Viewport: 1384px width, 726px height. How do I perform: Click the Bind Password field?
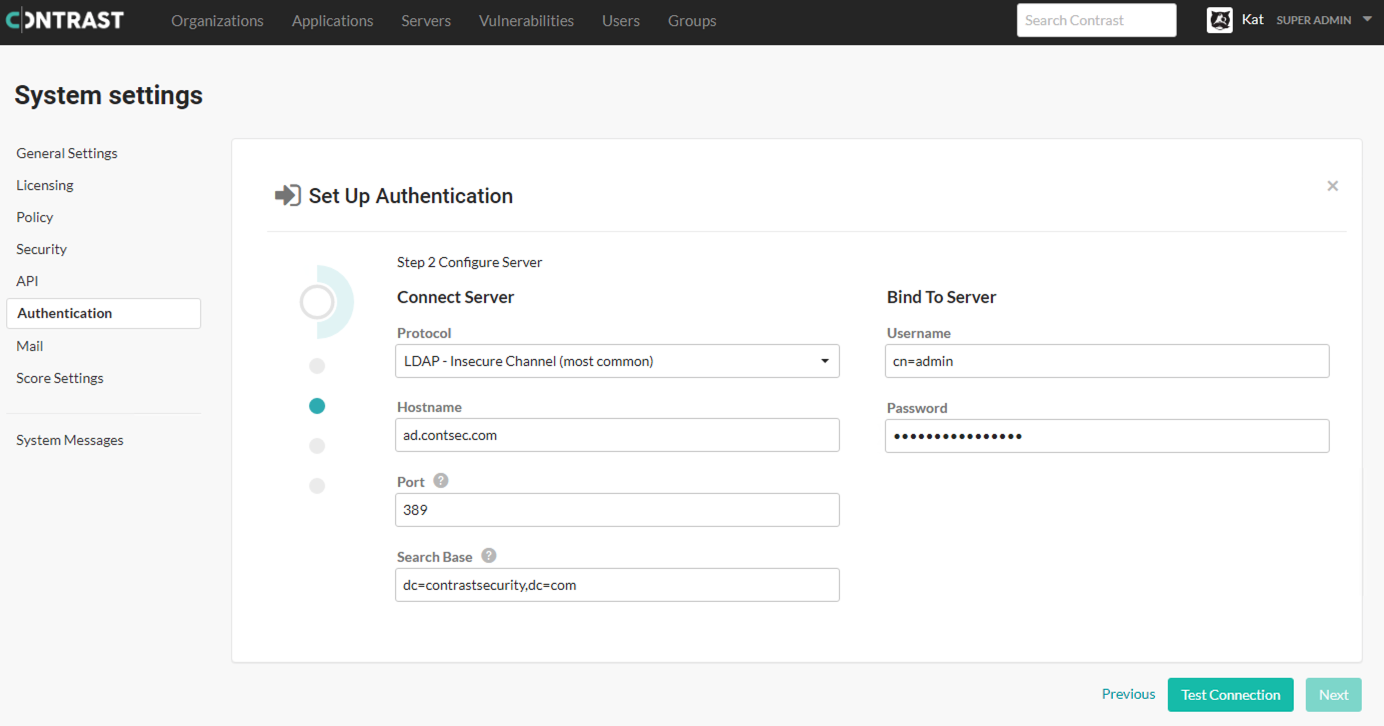coord(1107,436)
